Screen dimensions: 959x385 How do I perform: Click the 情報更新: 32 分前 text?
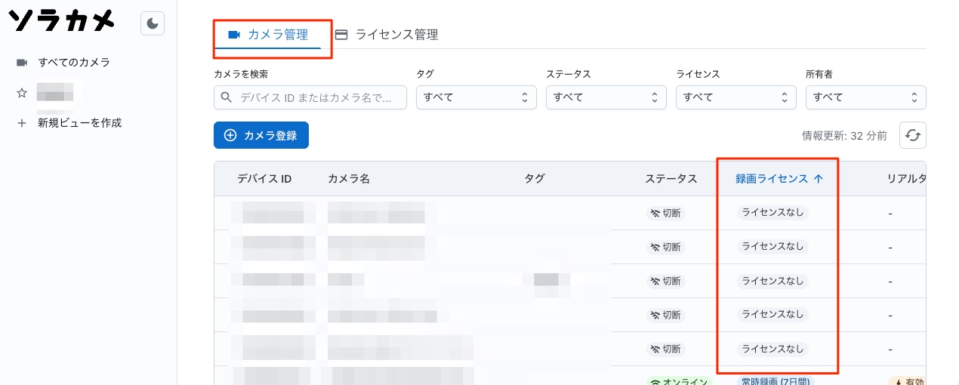844,136
